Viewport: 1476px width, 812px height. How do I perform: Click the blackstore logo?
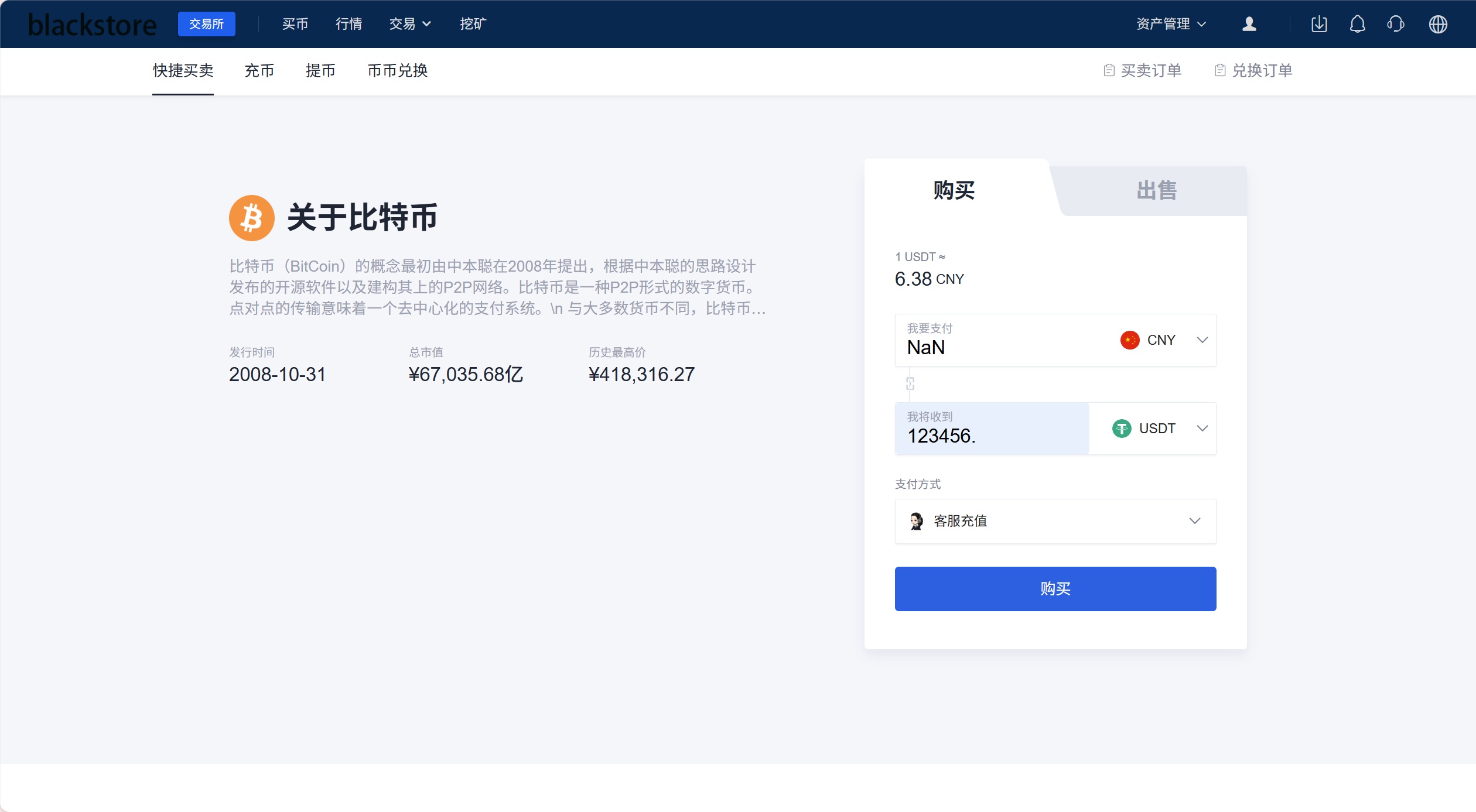[x=93, y=25]
